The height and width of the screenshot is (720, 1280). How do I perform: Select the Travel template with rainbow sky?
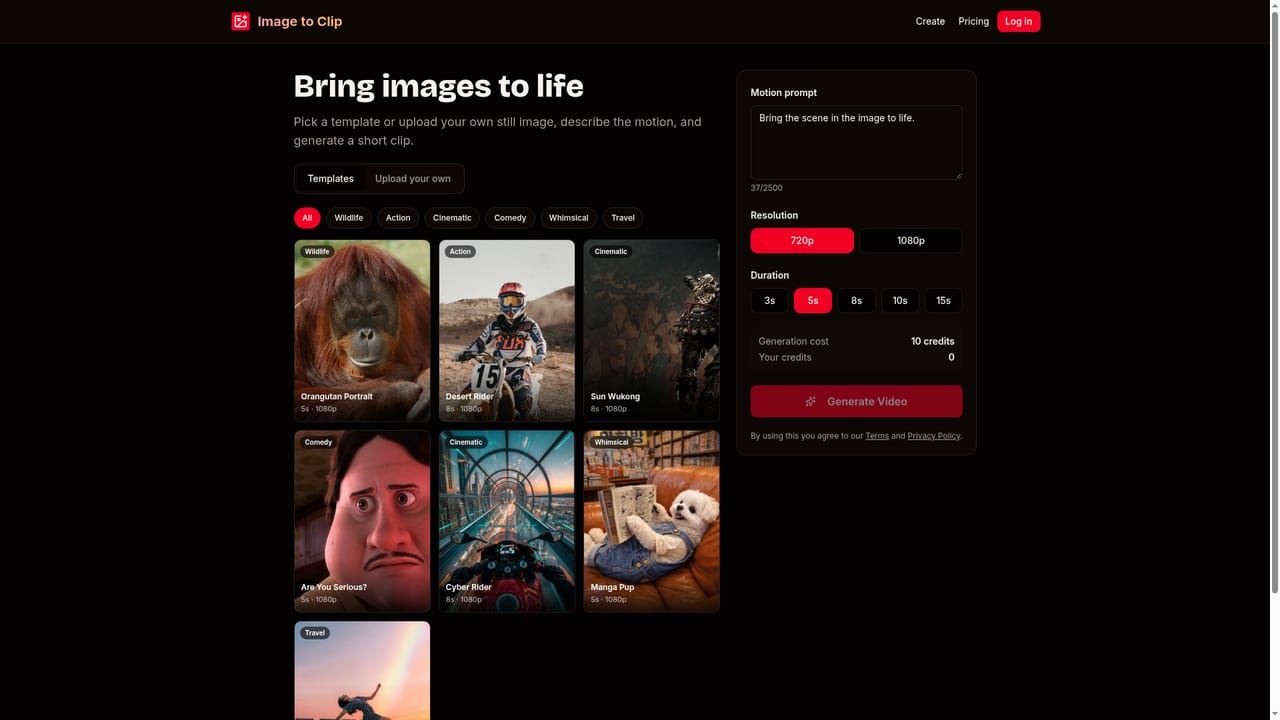click(x=362, y=671)
